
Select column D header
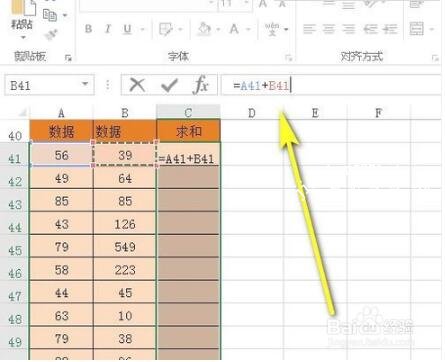(x=252, y=113)
